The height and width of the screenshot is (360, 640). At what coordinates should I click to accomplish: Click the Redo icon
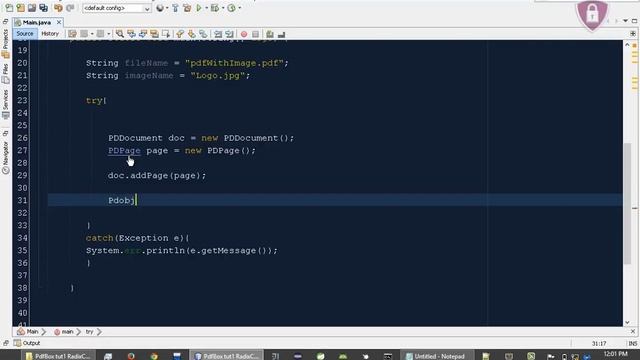(x=70, y=8)
